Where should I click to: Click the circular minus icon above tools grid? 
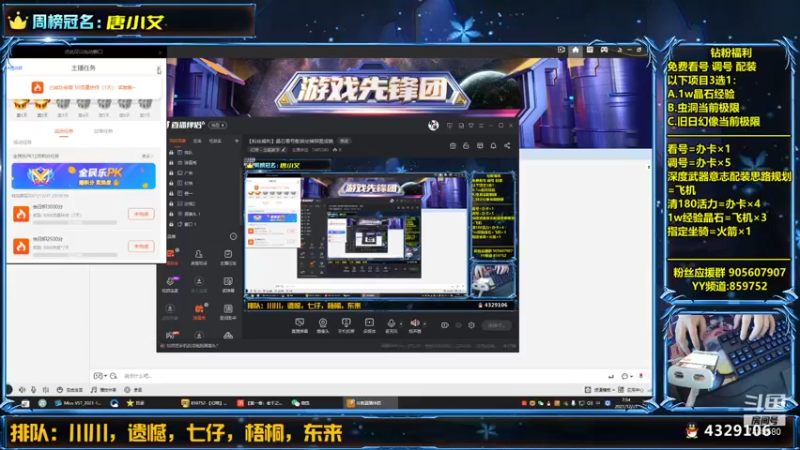click(233, 236)
